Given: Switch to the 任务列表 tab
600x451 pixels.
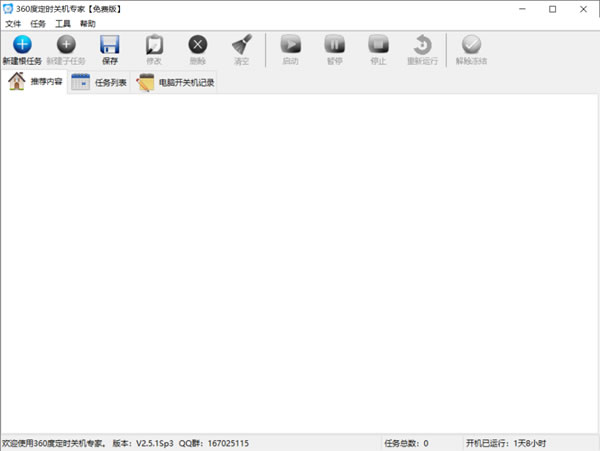Looking at the screenshot, I should (99, 82).
